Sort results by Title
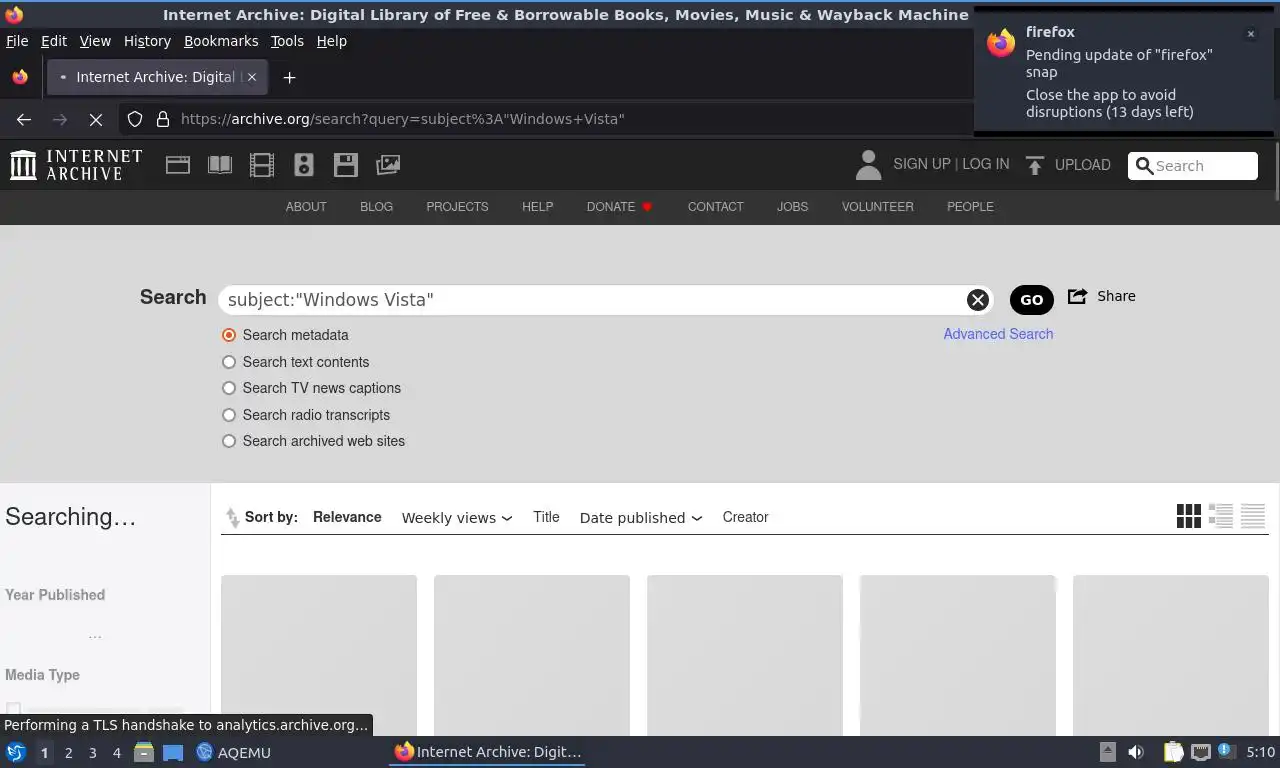The height and width of the screenshot is (768, 1280). click(546, 517)
